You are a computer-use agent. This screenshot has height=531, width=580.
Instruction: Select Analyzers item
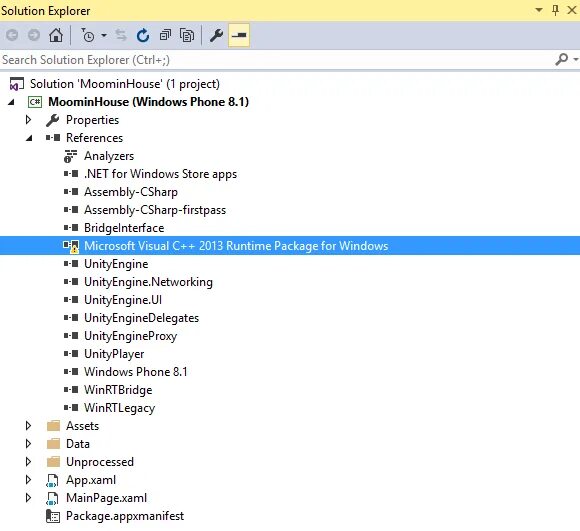[x=109, y=156]
